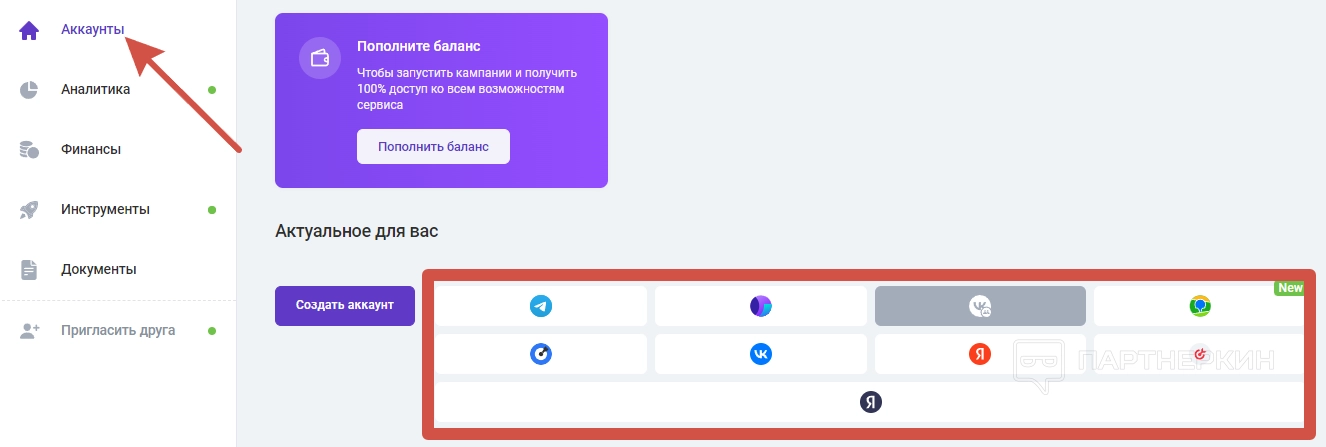This screenshot has width=1326, height=447.
Task: Click the pie chart Аналитика icon
Action: (29, 90)
